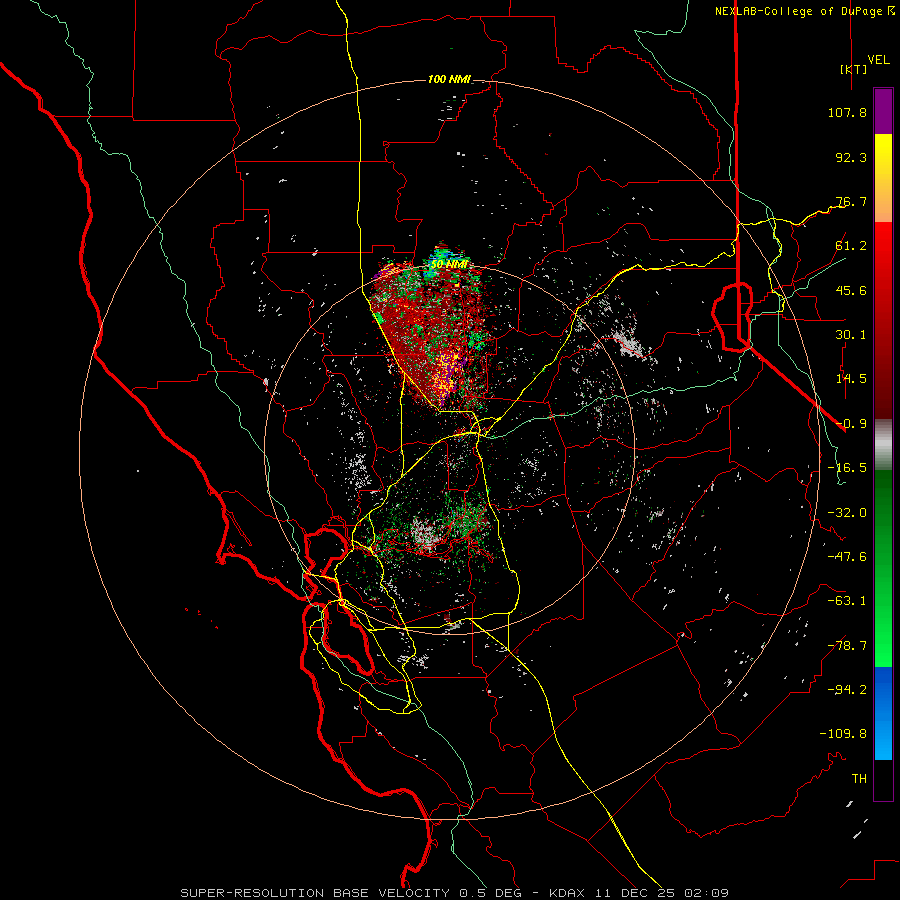
Task: Click the purple segment of the color bar
Action: pyautogui.click(x=883, y=111)
